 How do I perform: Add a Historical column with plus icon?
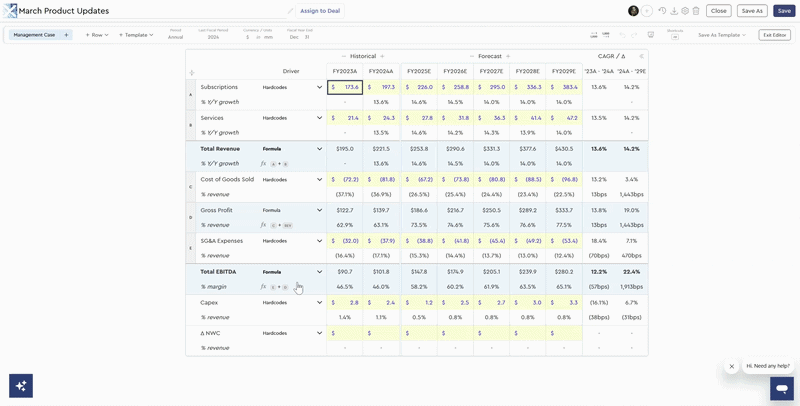(x=382, y=57)
